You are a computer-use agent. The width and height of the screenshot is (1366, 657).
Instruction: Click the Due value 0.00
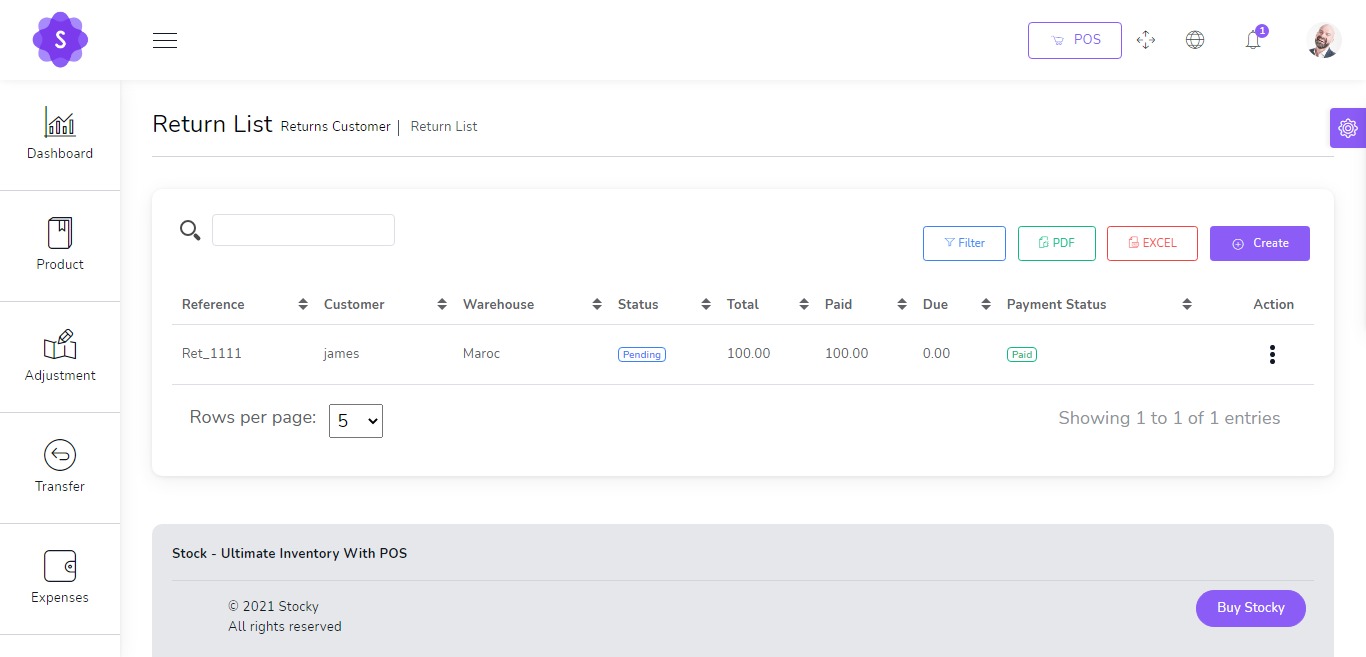937,353
